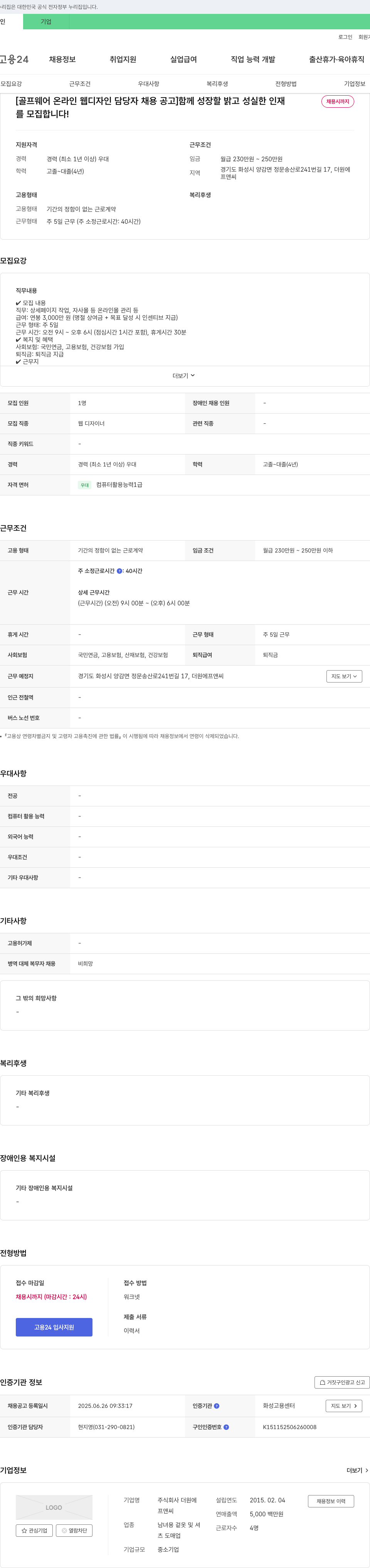Click the 월급 230만원 ~ 250만원 이하 wage cell

pos(298,550)
